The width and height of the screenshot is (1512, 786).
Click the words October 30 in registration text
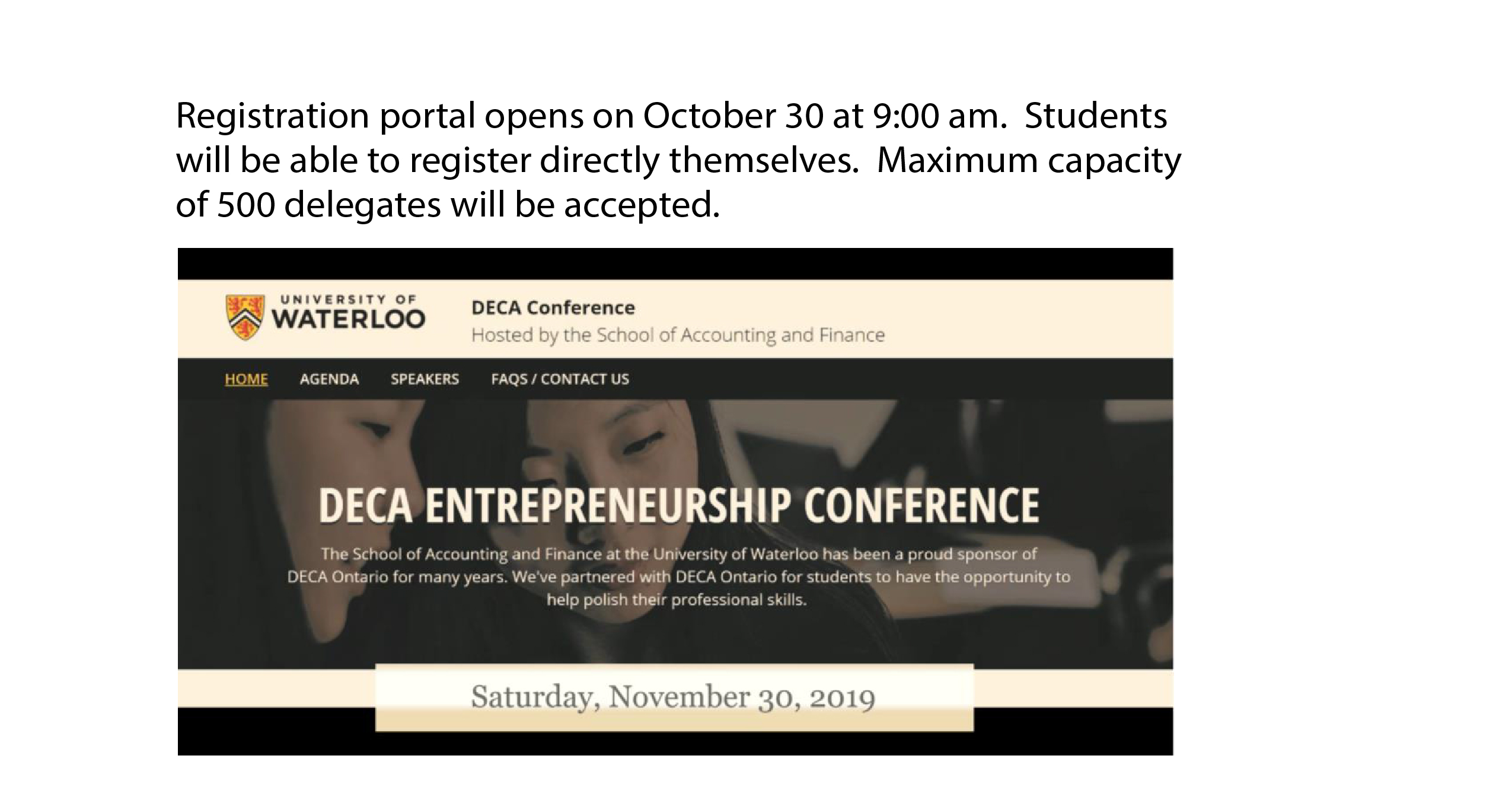pyautogui.click(x=733, y=116)
